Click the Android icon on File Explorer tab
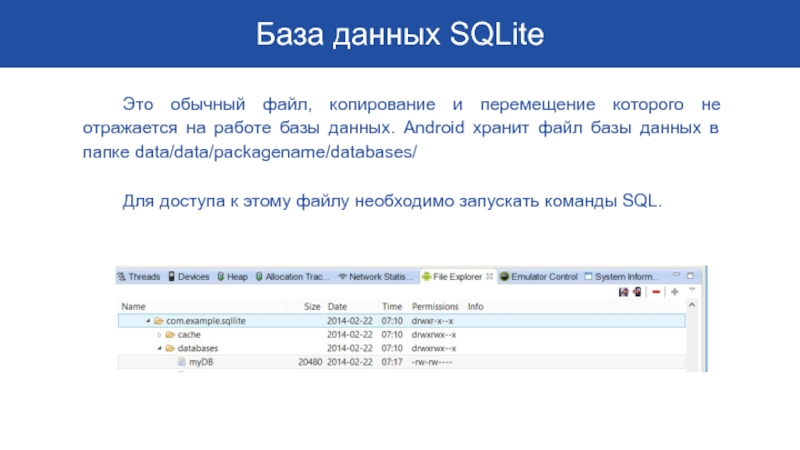This screenshot has width=800, height=450. (427, 277)
